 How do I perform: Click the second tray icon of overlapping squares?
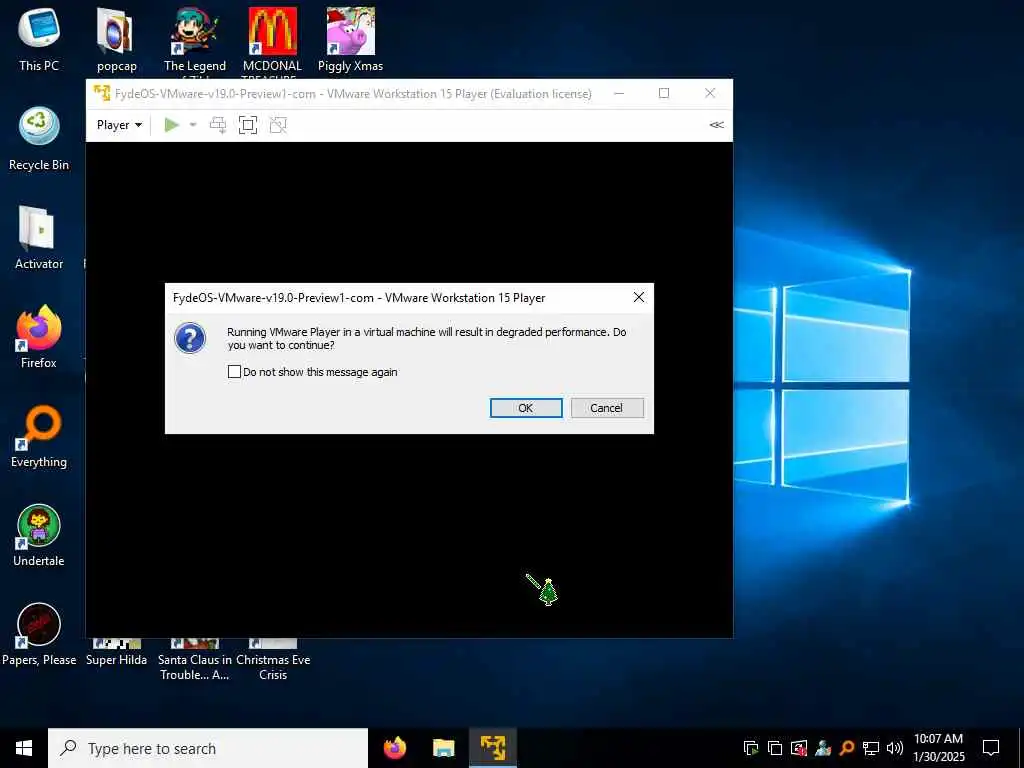point(775,748)
